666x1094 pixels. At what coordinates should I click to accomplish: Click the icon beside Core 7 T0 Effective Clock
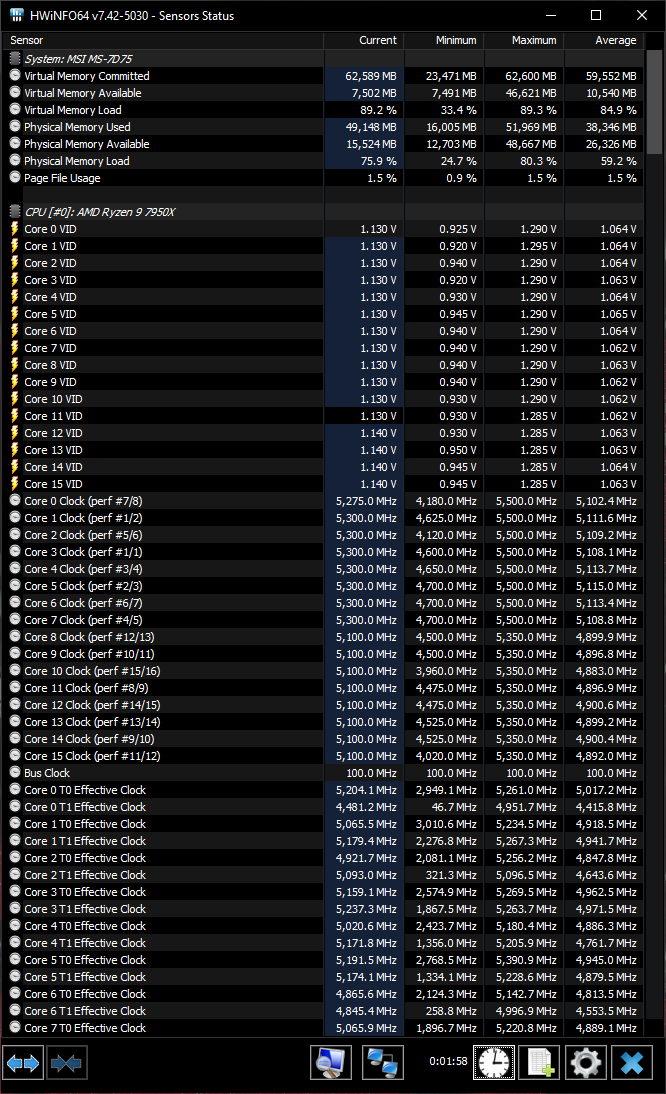click(x=15, y=1027)
